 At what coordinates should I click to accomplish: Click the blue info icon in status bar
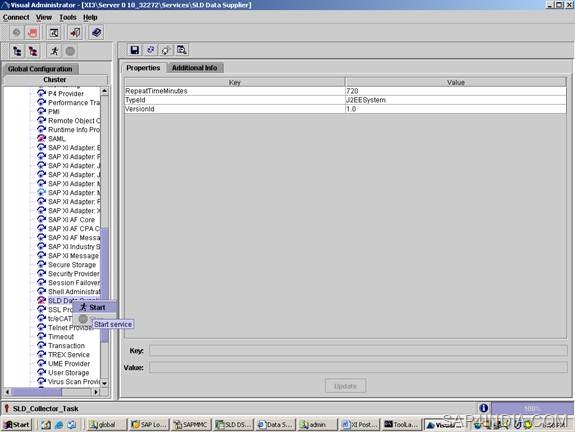click(x=483, y=408)
